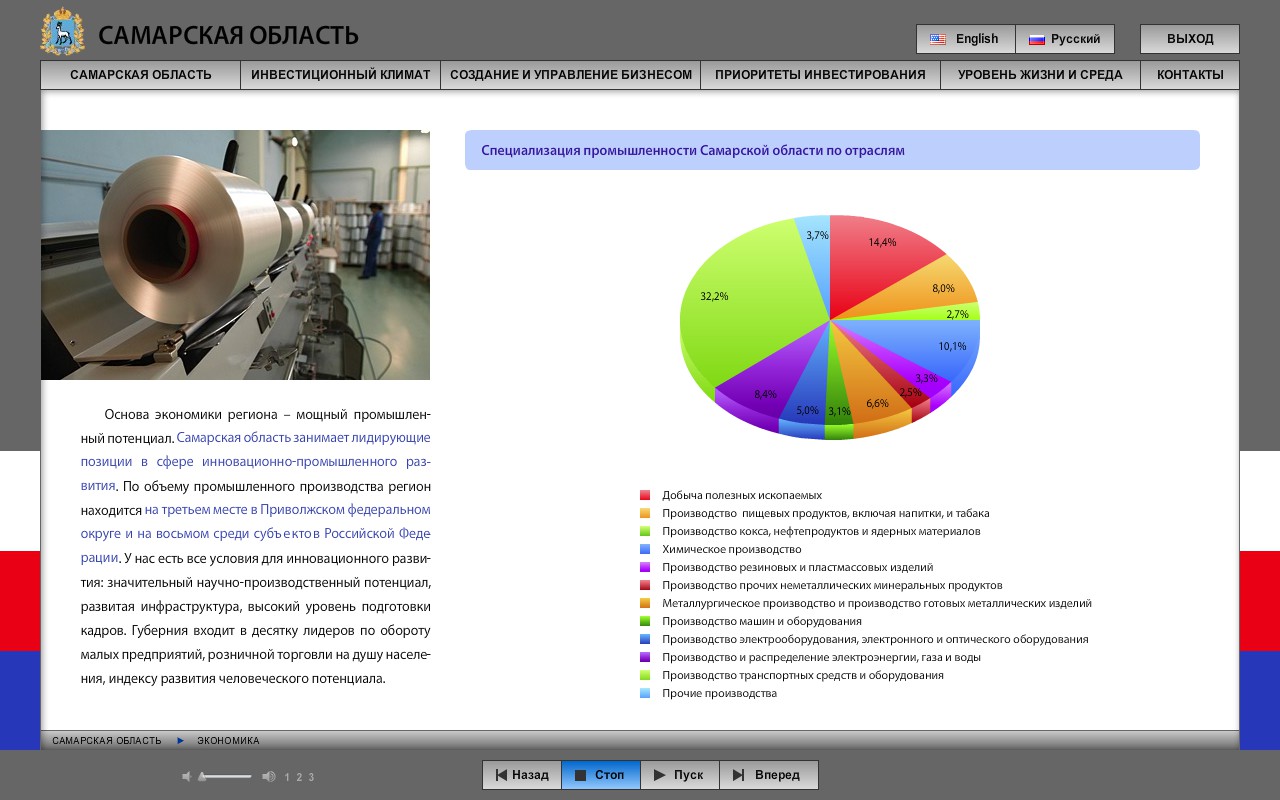Go to page 1 of the slides
This screenshot has height=800, width=1280.
click(288, 777)
